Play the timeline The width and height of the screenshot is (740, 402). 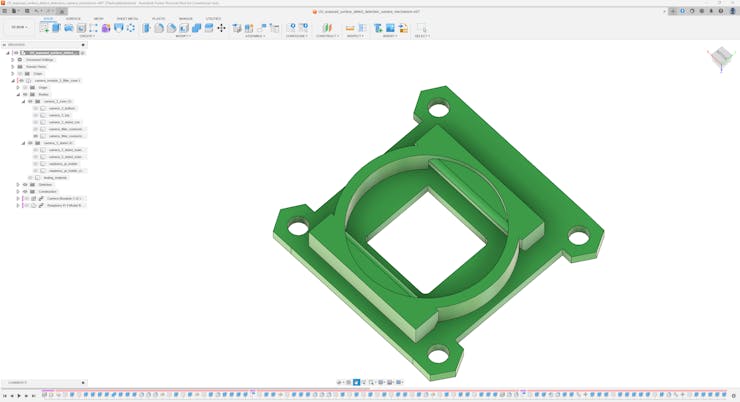19,396
